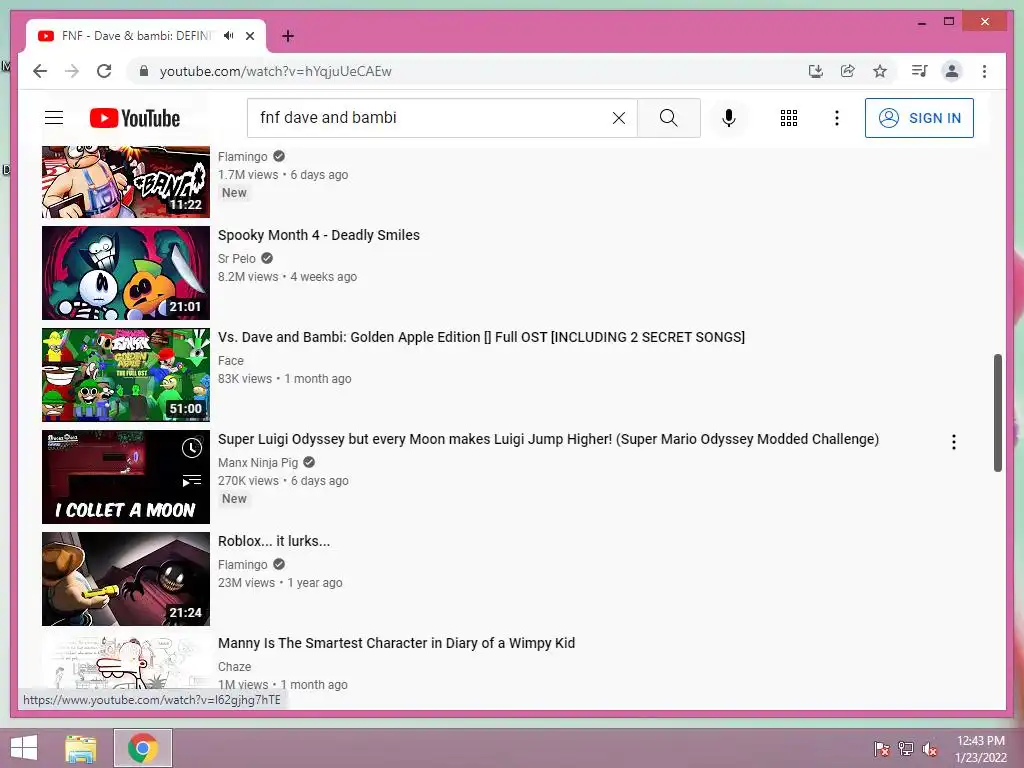This screenshot has width=1024, height=768.
Task: Go back with browser back arrow
Action: point(40,71)
